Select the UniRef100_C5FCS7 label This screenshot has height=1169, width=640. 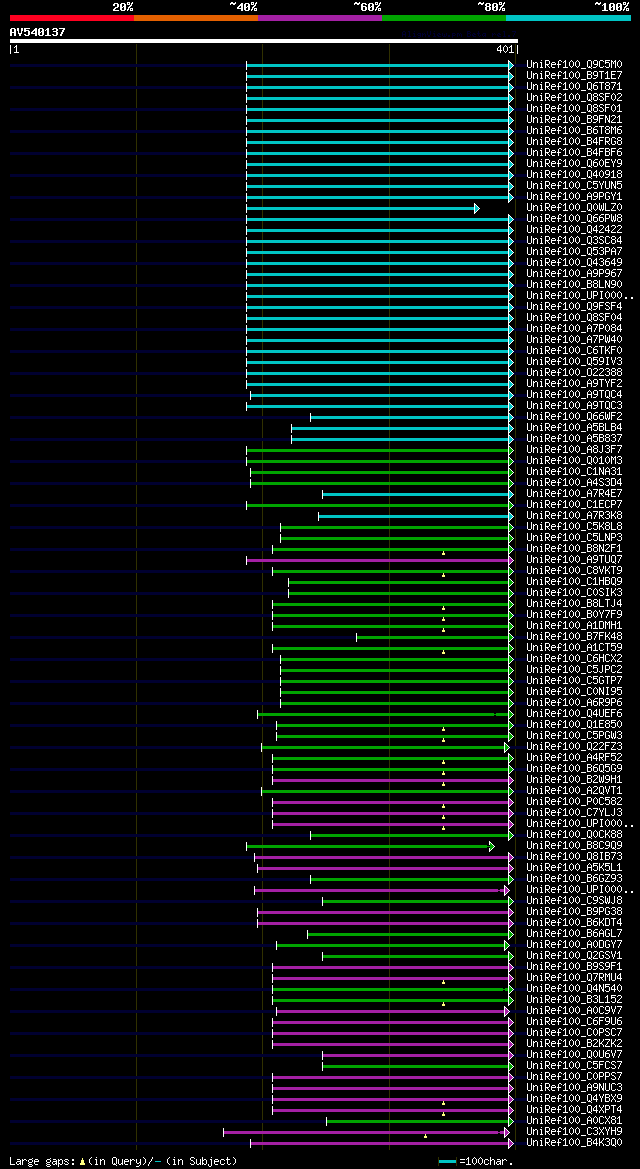574,1066
